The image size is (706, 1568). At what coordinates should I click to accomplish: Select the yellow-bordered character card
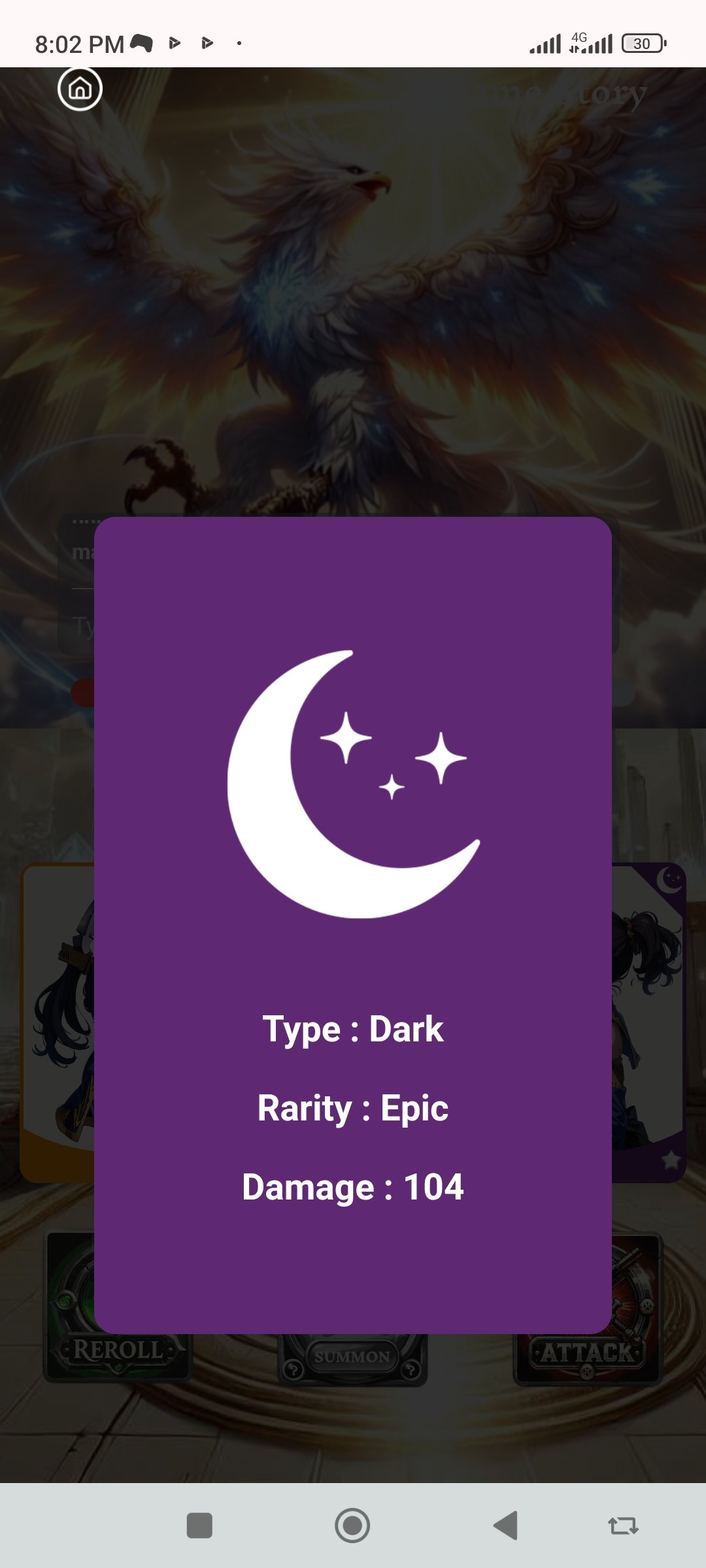click(x=58, y=1022)
